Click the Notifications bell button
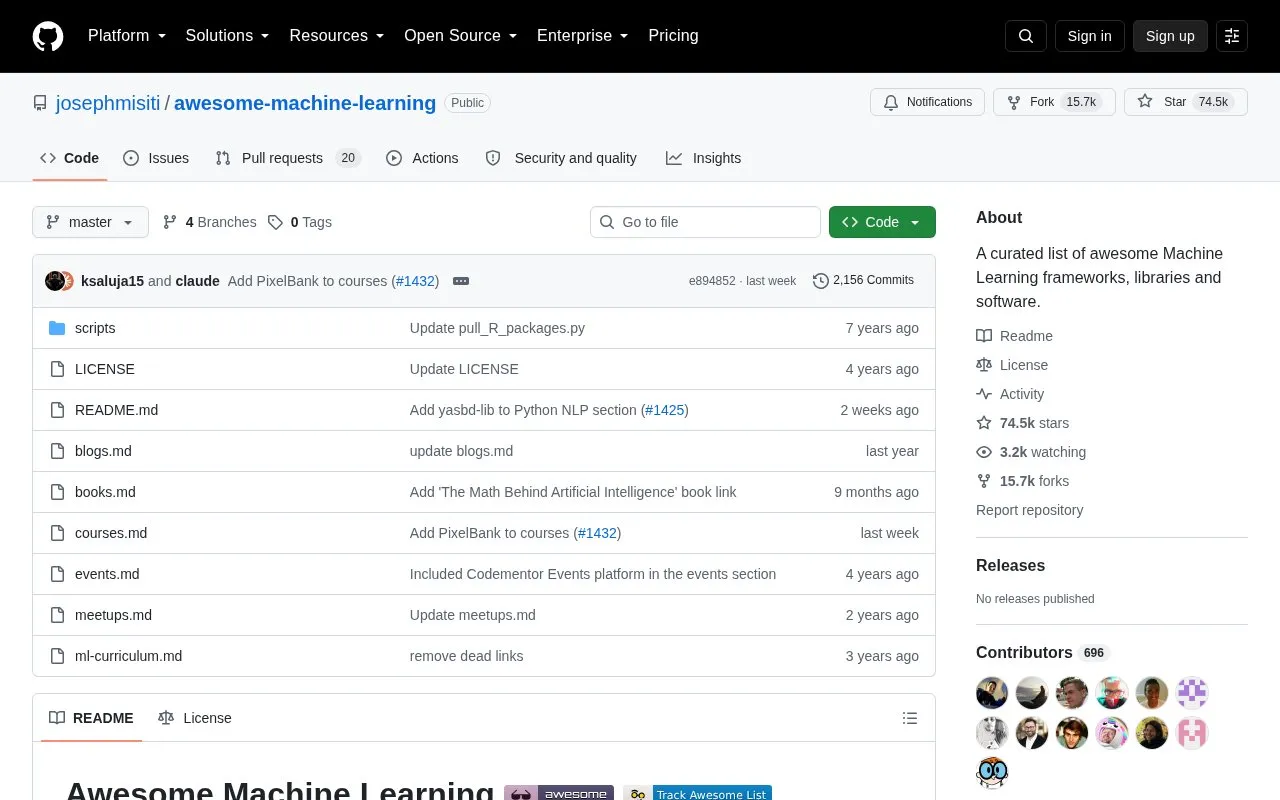1280x800 pixels. [x=927, y=102]
